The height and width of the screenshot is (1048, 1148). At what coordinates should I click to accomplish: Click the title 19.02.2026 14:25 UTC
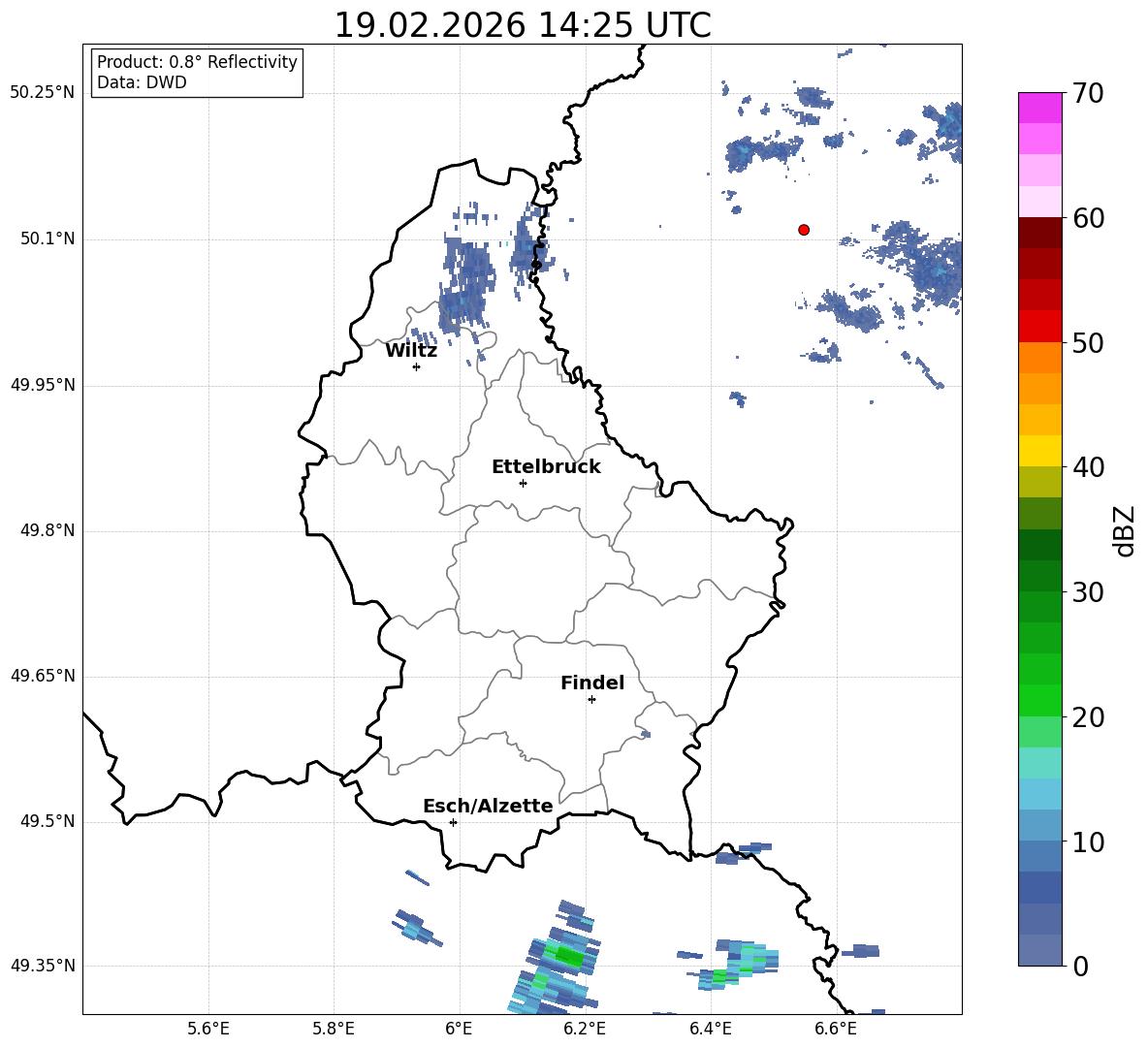coord(523,25)
